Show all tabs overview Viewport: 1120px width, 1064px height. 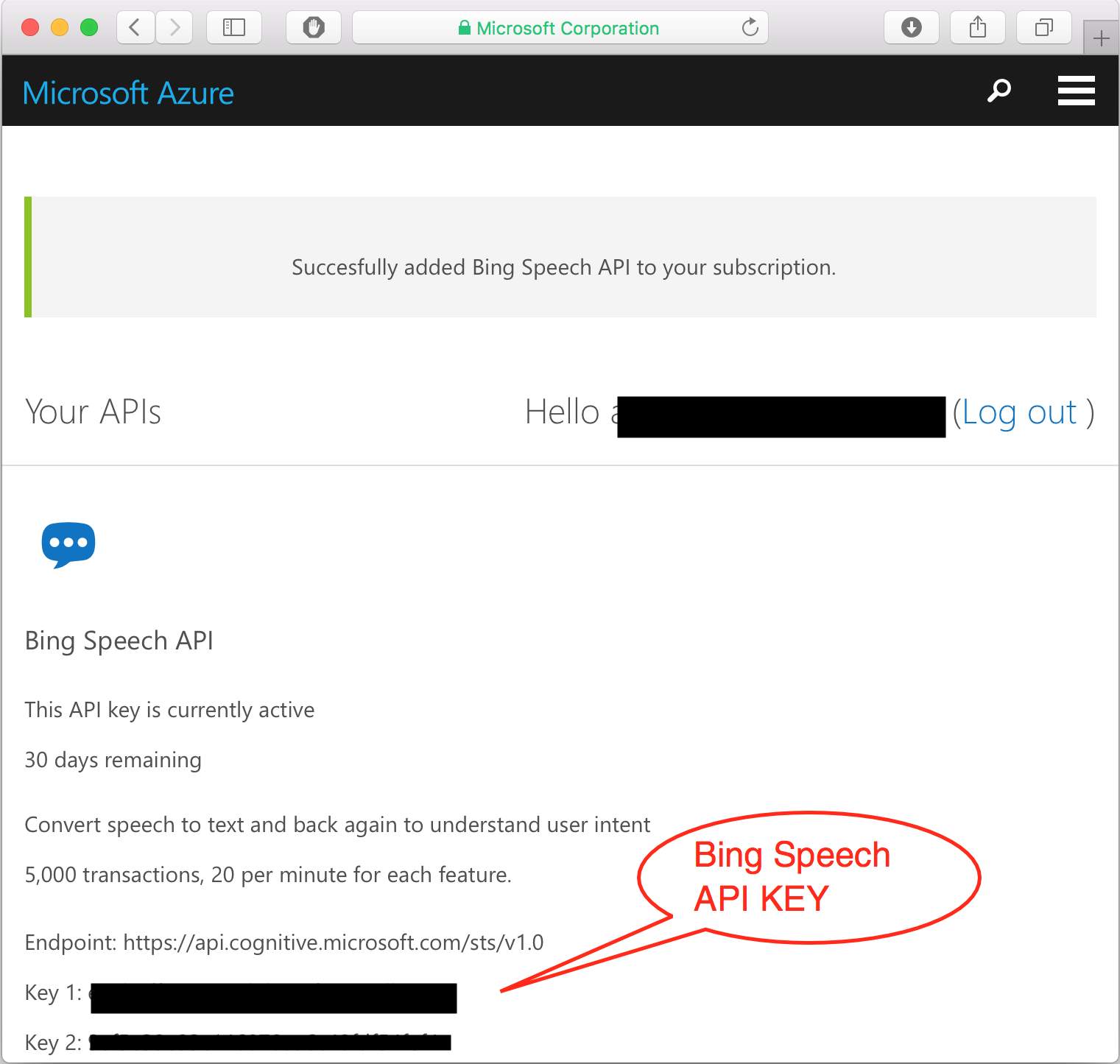(1044, 28)
